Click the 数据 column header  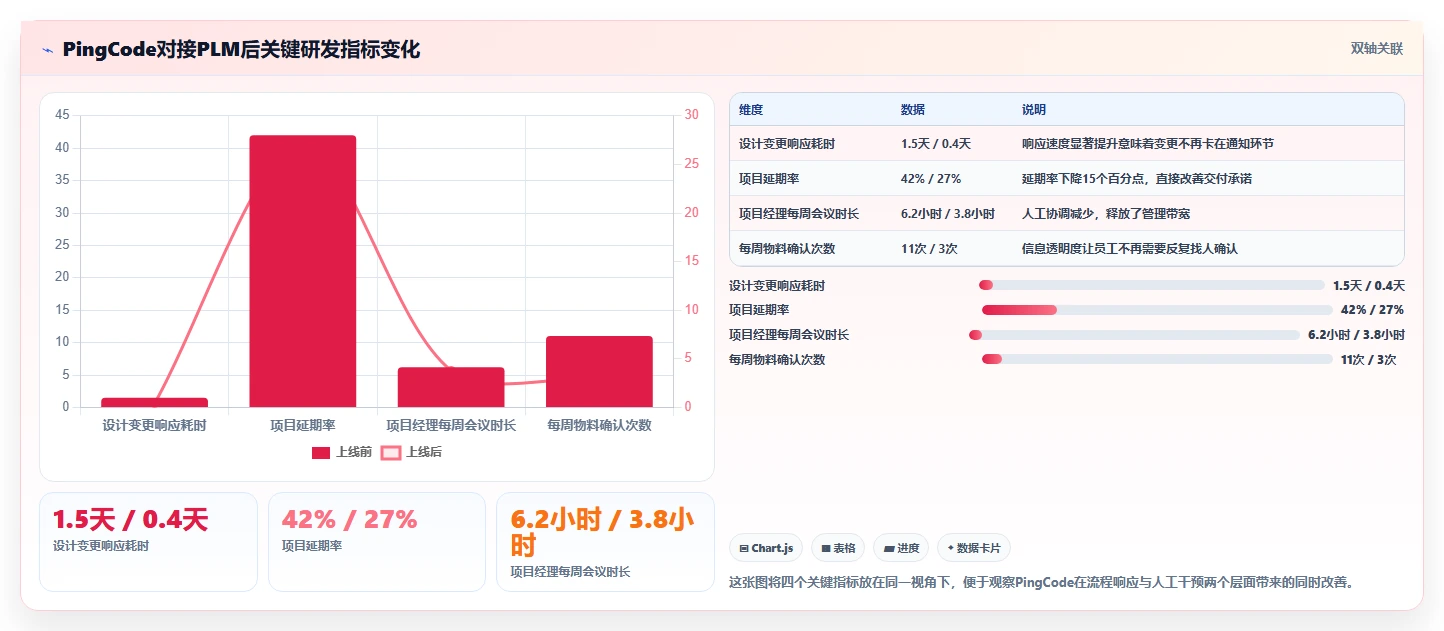tap(913, 109)
